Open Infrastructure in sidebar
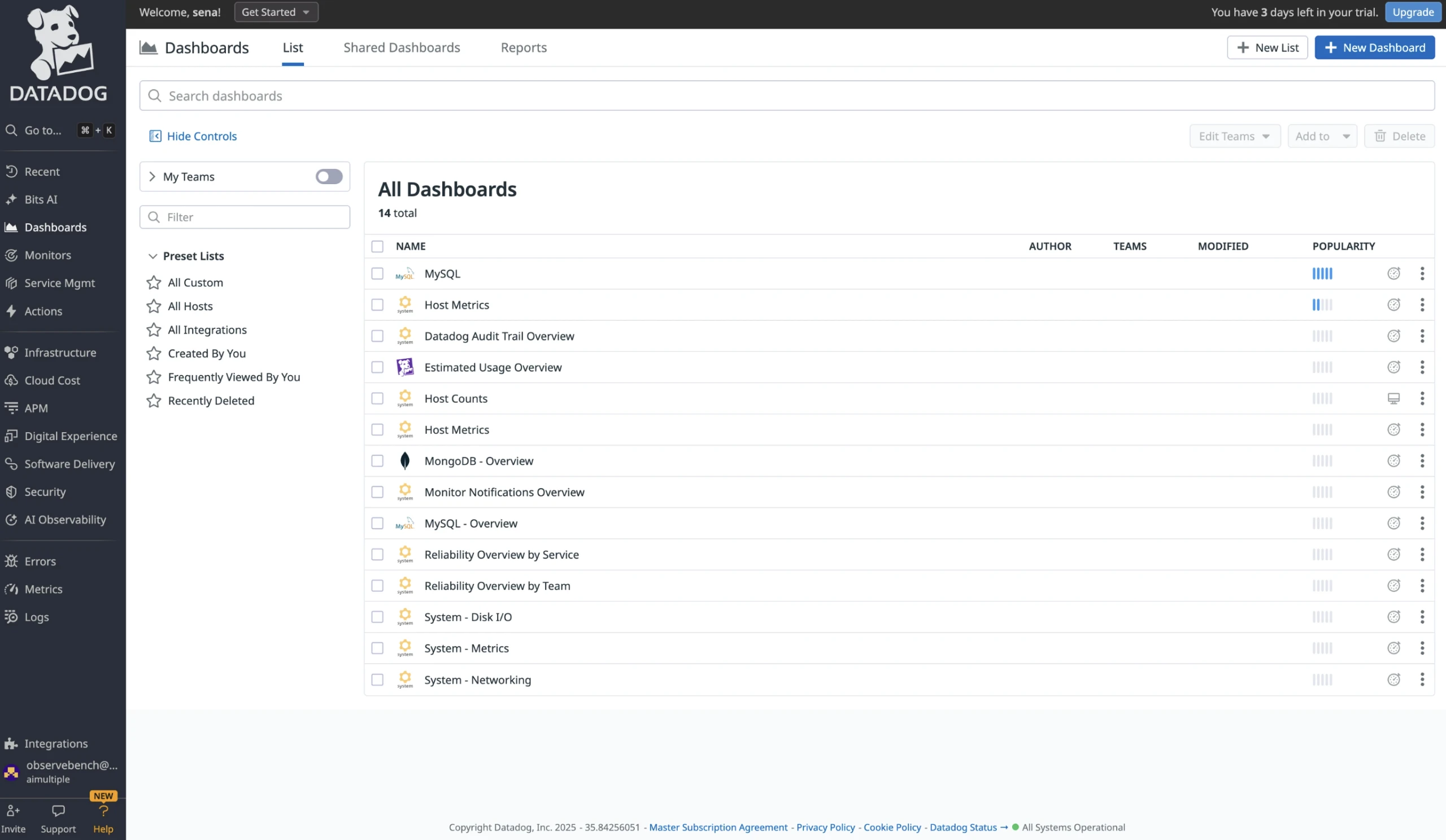The image size is (1446, 840). [x=60, y=352]
